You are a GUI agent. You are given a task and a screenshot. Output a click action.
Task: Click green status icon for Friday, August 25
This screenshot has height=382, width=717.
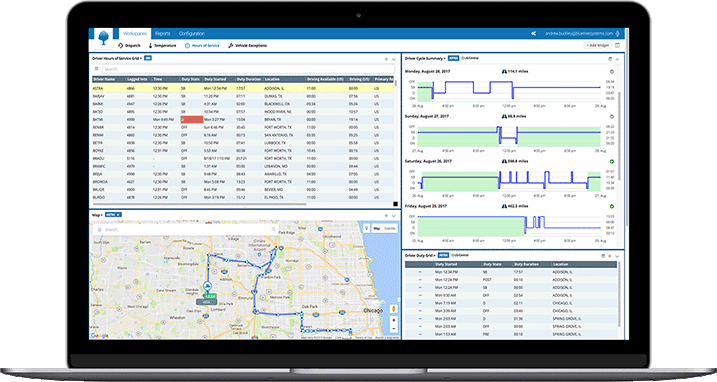click(612, 206)
